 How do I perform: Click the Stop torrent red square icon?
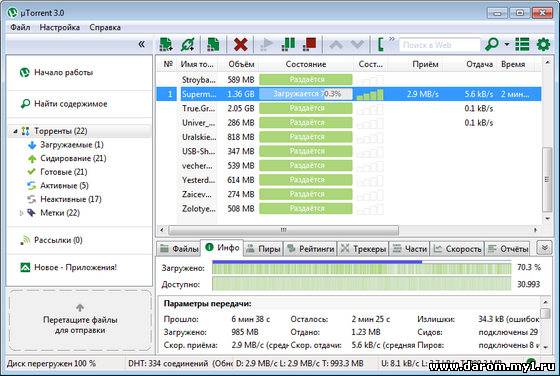point(310,44)
